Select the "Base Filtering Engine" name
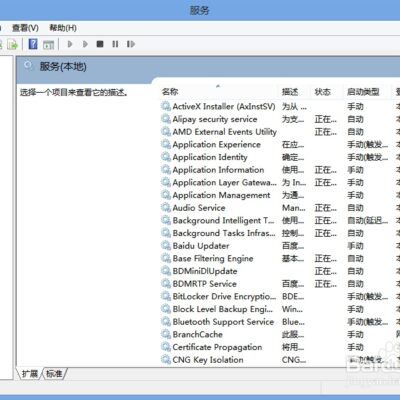 pos(213,259)
